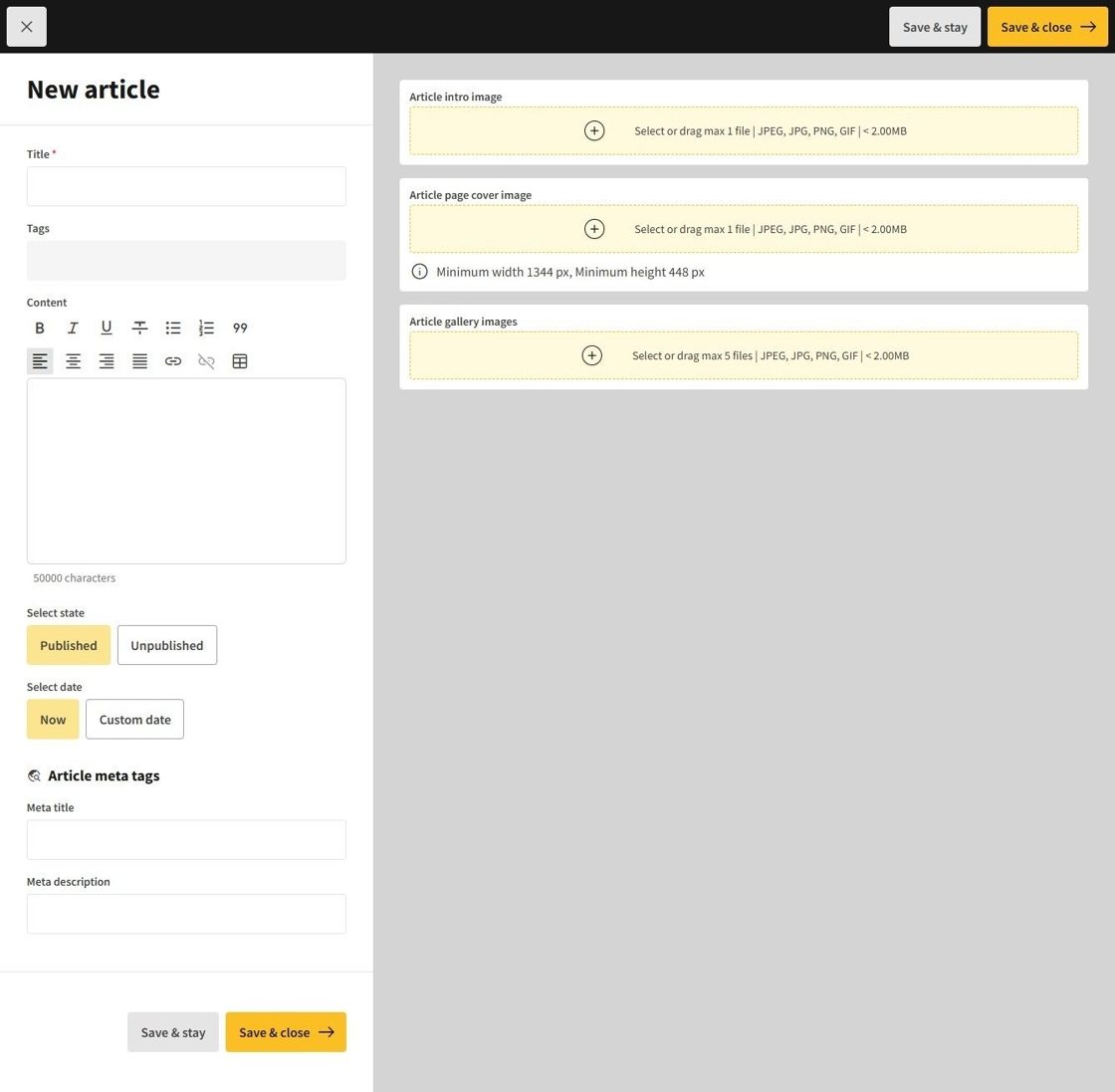Set article state to Unpublished

point(167,645)
